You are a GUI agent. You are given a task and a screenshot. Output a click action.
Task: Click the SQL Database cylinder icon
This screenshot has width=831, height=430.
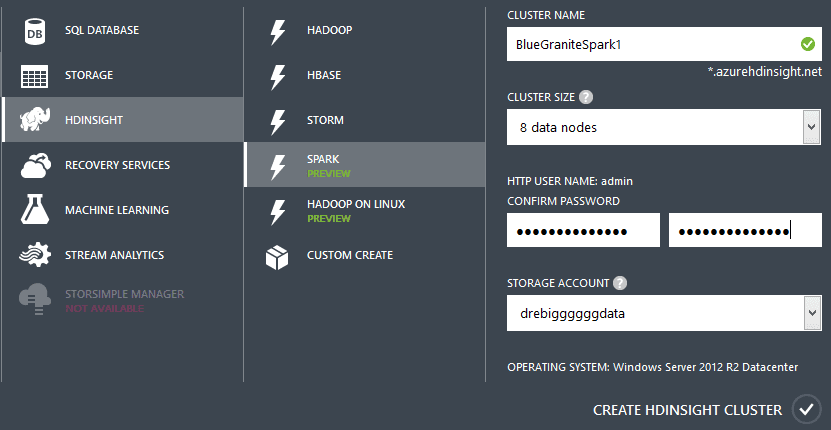click(35, 31)
